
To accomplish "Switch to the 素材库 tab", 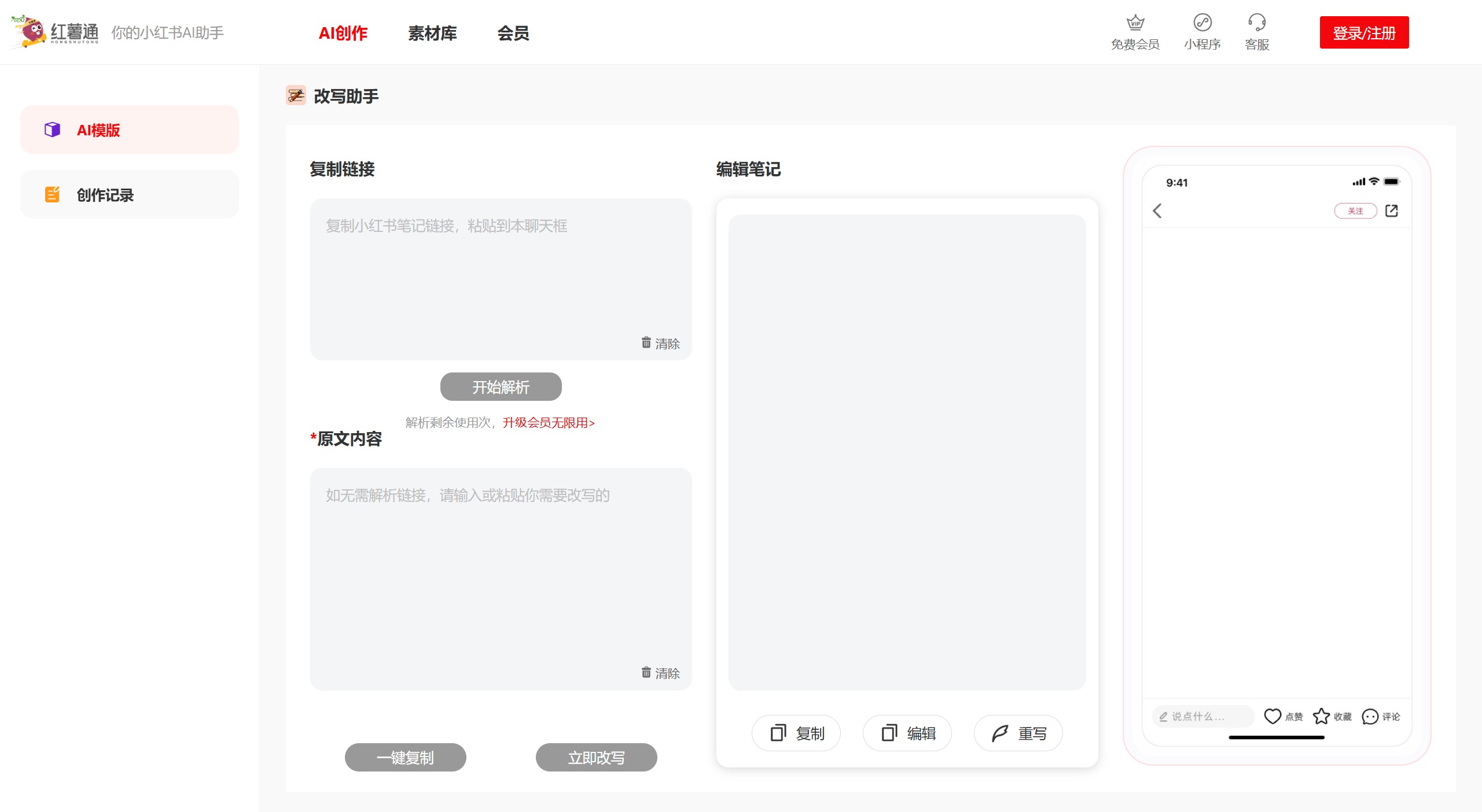I will [432, 33].
